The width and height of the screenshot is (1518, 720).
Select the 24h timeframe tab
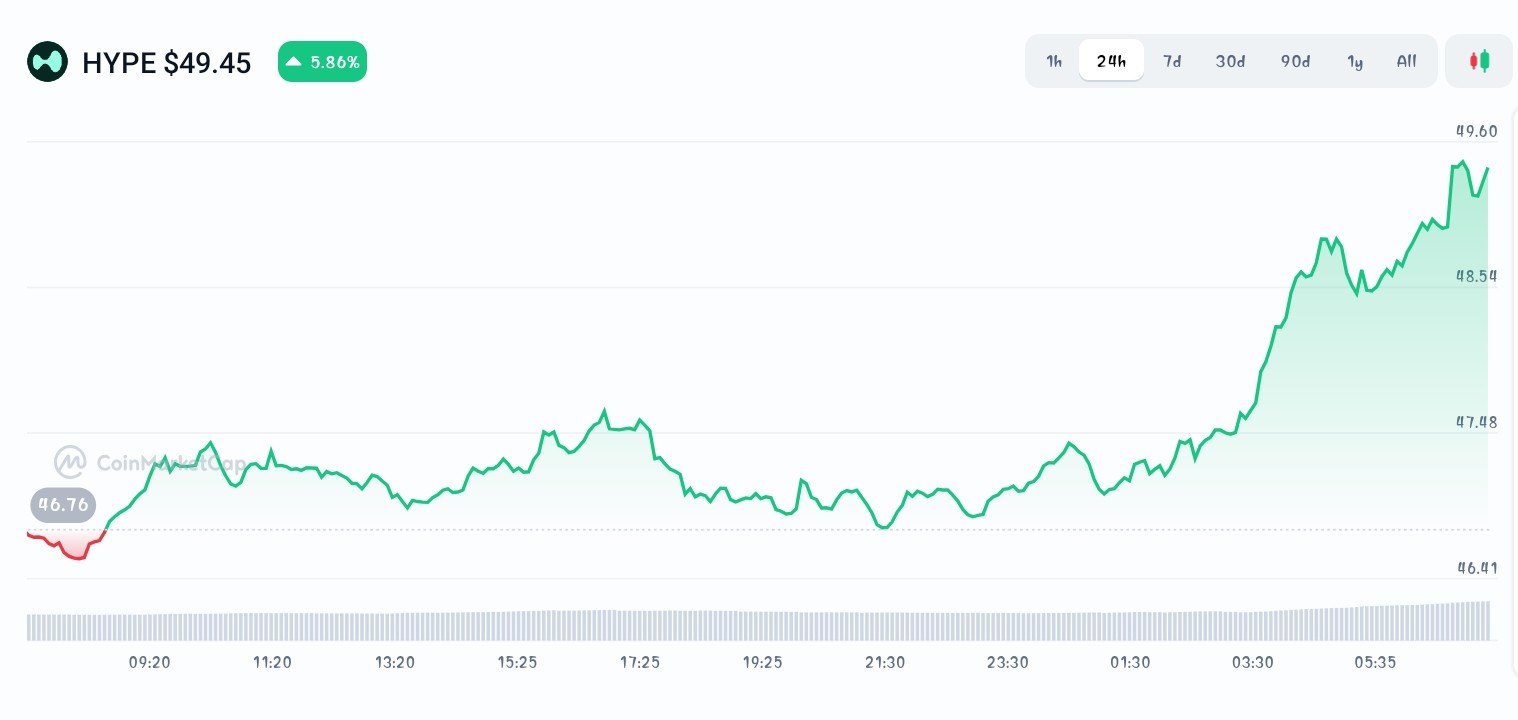point(1111,61)
